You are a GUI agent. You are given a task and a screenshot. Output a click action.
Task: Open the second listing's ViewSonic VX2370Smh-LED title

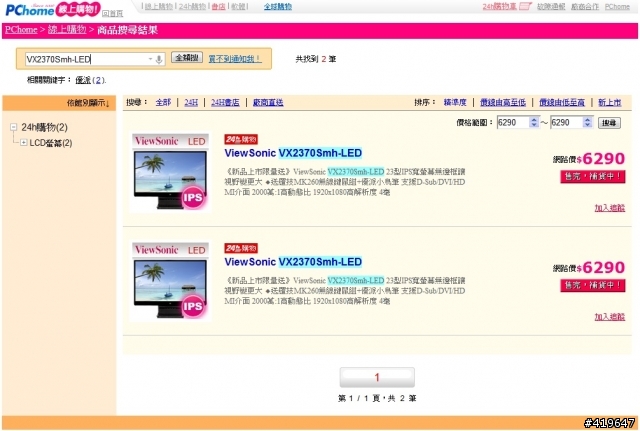(293, 262)
